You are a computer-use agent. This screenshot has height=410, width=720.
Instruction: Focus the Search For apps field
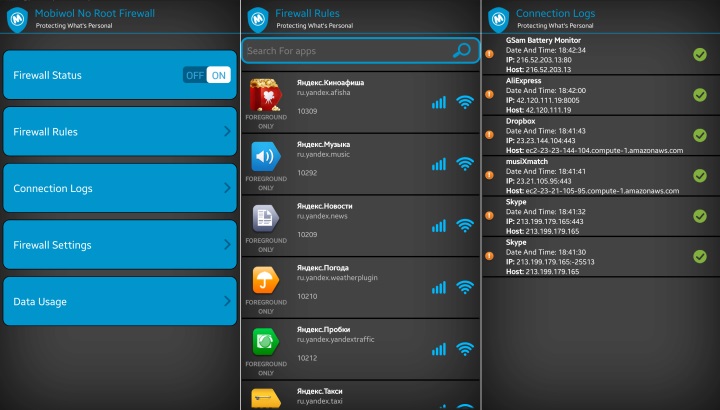pyautogui.click(x=360, y=51)
